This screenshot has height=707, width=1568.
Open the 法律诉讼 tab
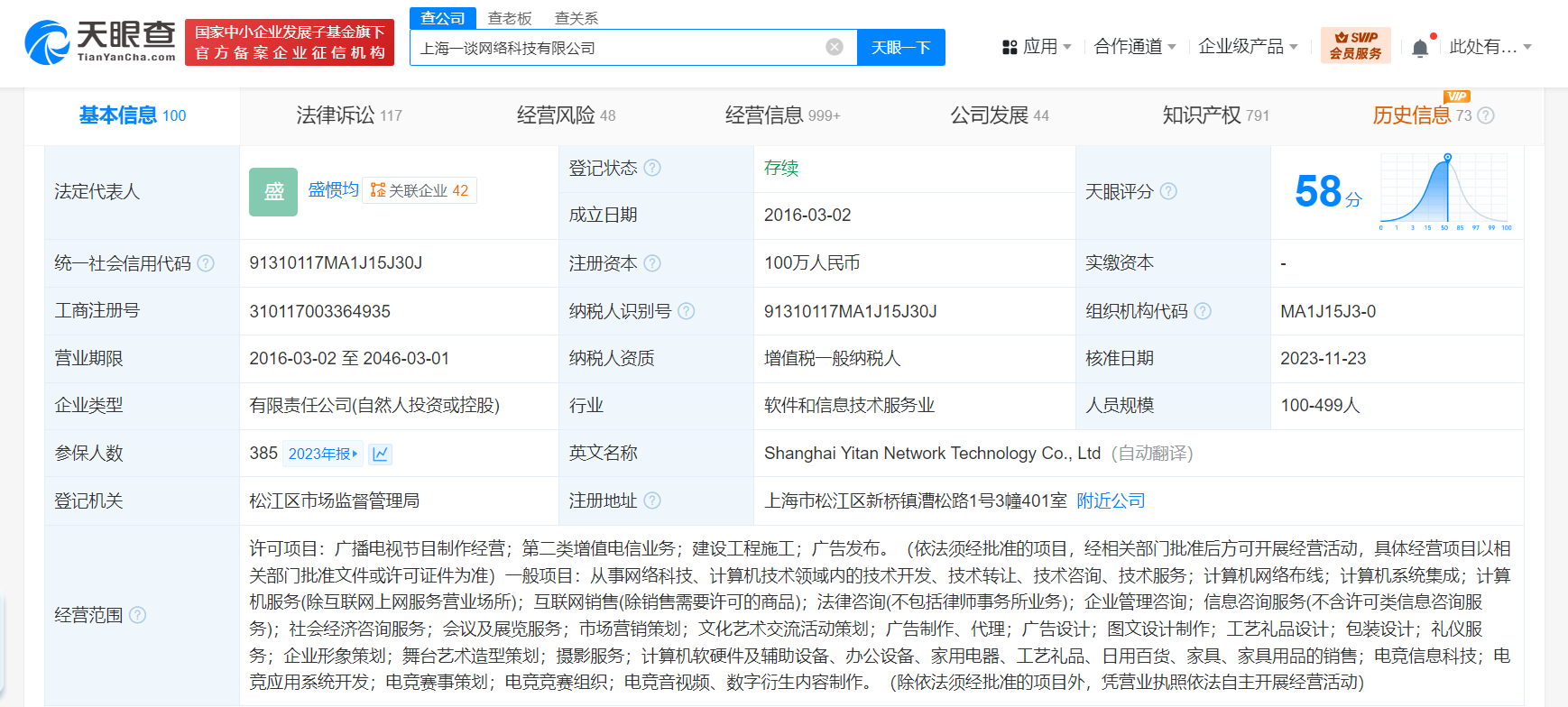349,115
